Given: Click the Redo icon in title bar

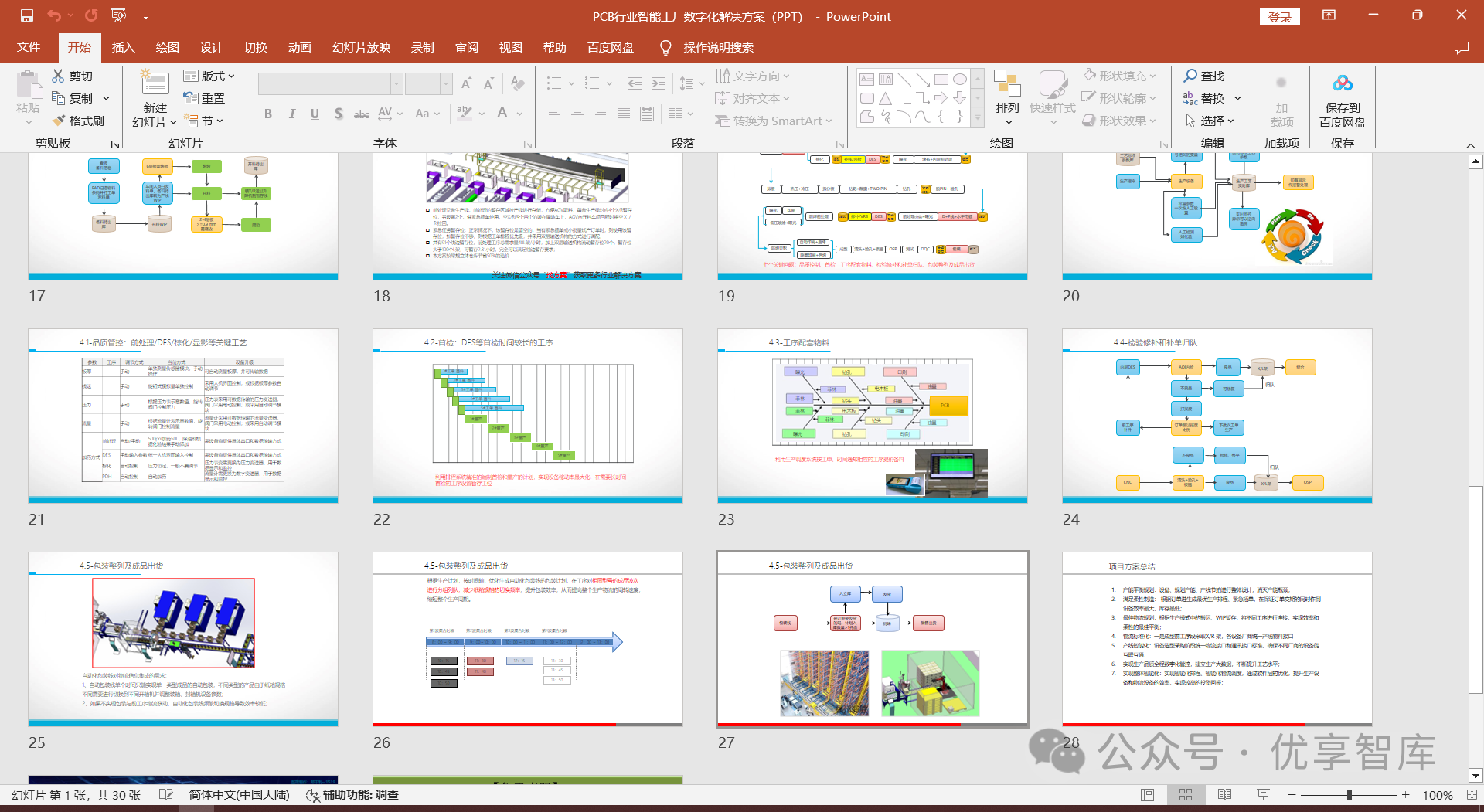Looking at the screenshot, I should pyautogui.click(x=91, y=15).
